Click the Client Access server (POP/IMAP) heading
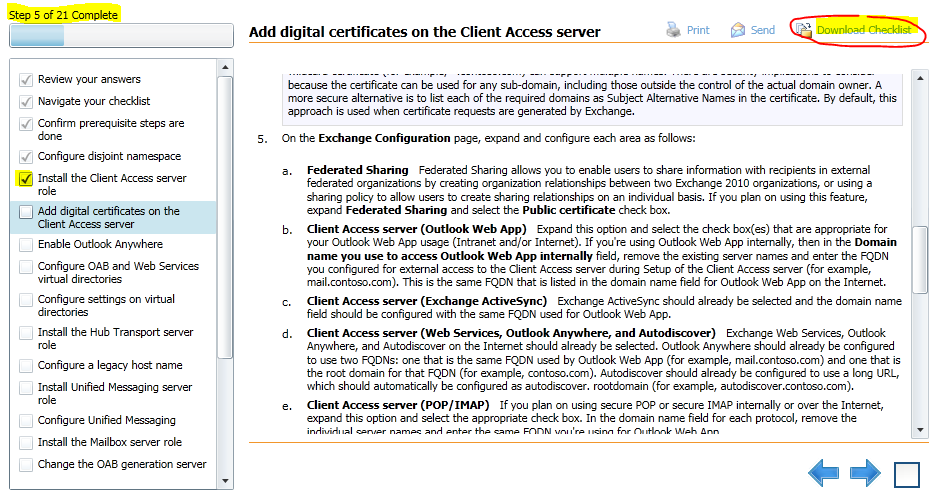The image size is (943, 496). tap(398, 405)
